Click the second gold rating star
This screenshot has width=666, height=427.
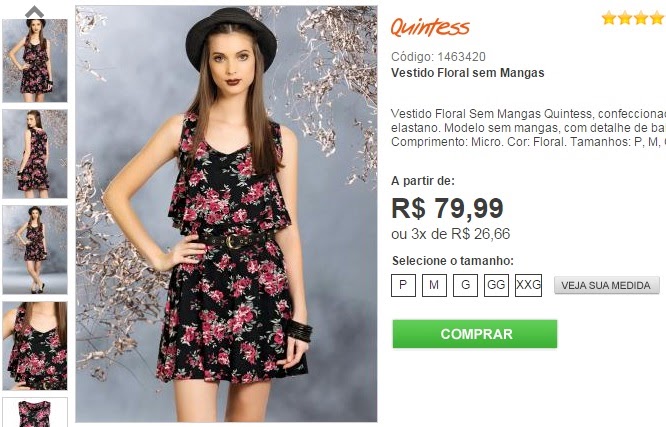tap(625, 18)
